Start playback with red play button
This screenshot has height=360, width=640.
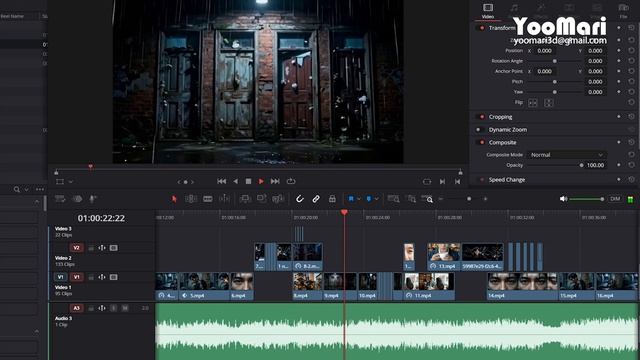261,181
